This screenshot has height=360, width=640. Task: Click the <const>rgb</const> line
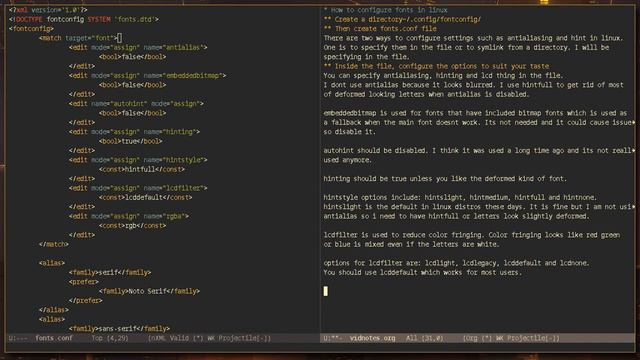pos(132,226)
